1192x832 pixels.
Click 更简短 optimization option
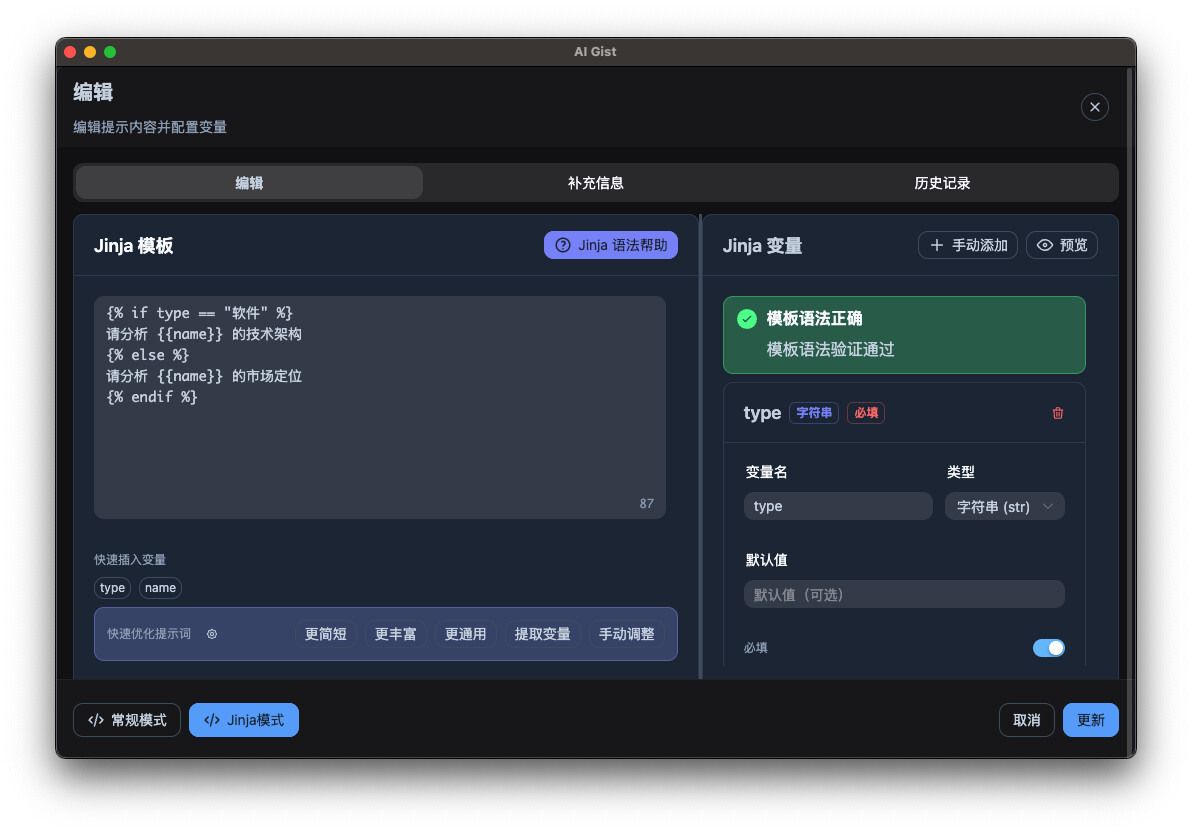(x=325, y=634)
